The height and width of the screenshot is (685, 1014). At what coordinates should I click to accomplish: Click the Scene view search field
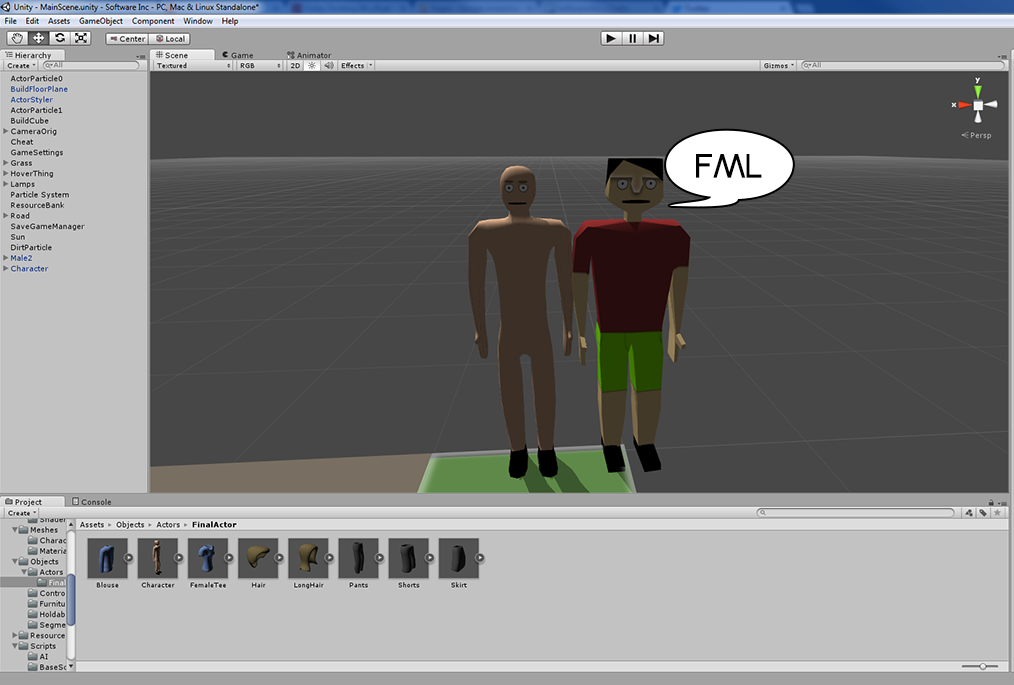point(903,65)
